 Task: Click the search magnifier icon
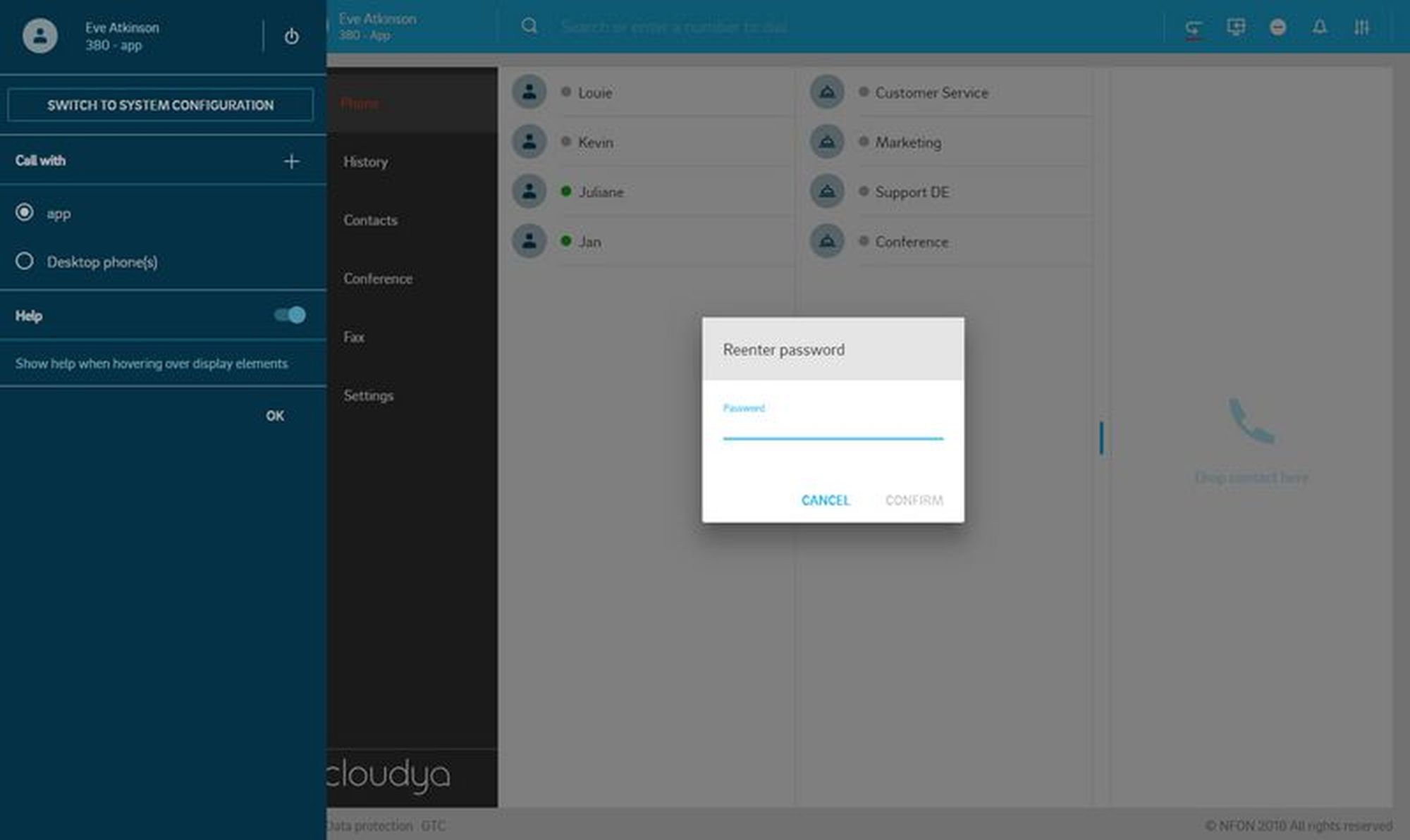pyautogui.click(x=529, y=27)
